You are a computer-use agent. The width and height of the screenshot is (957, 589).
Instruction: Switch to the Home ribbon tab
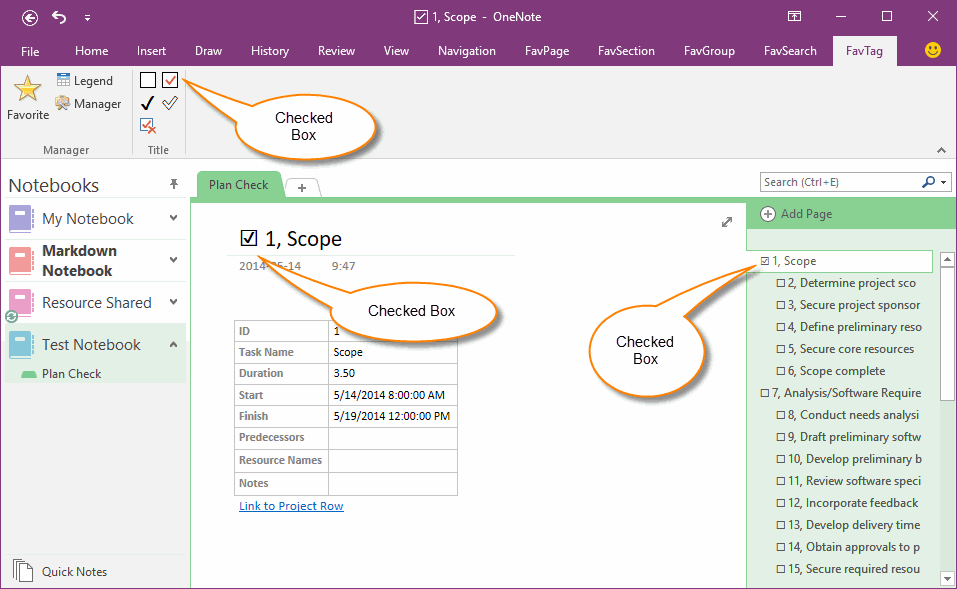[x=91, y=50]
